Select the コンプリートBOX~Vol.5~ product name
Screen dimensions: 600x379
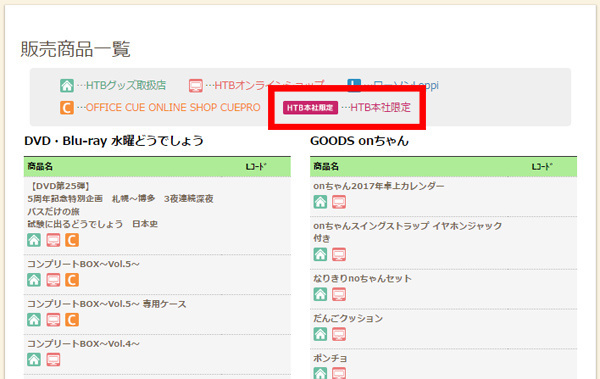83,264
